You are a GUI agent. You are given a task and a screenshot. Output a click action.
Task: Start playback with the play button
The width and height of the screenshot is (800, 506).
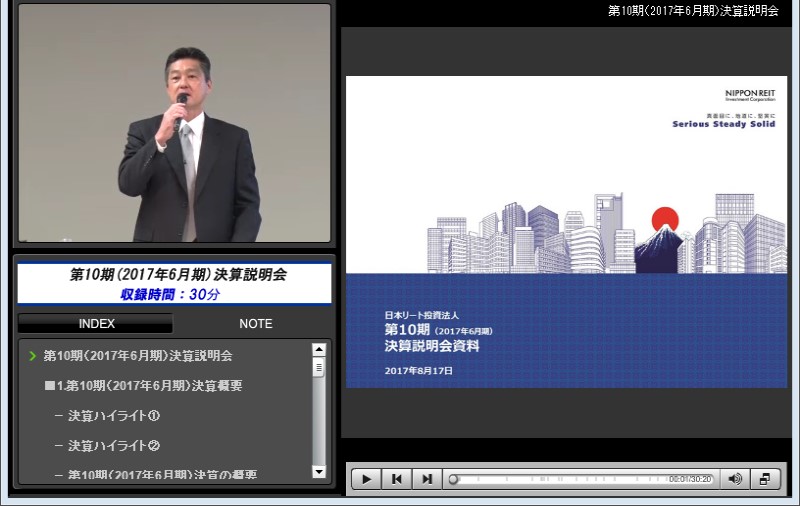coord(366,479)
